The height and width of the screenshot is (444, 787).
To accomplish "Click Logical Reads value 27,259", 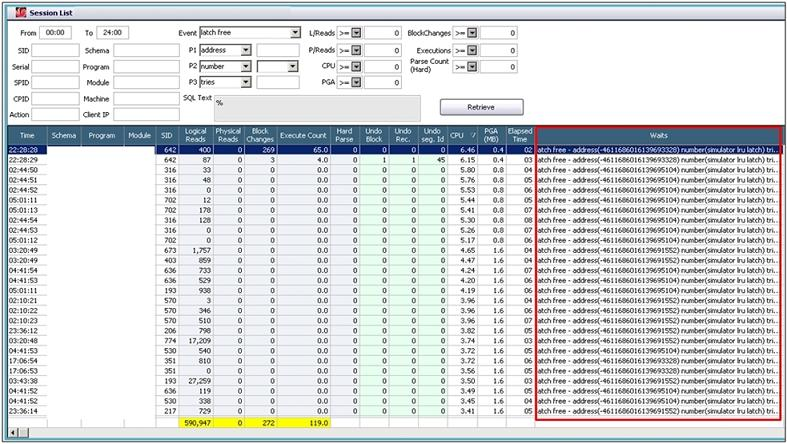I will coord(198,381).
